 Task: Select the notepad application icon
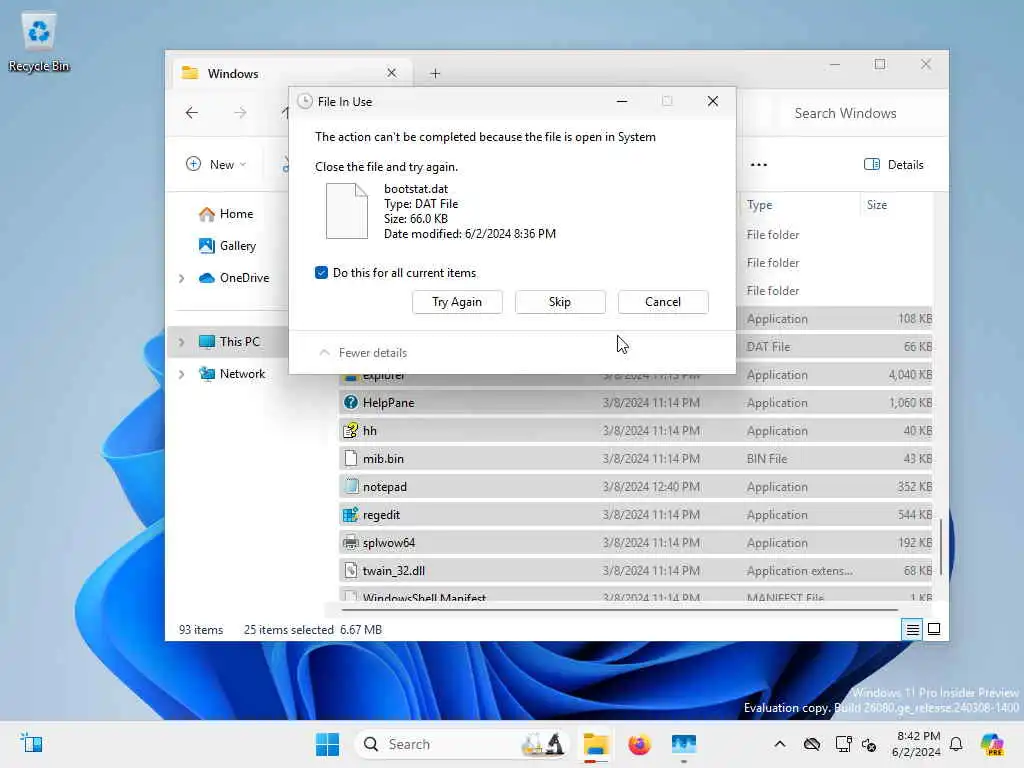(x=351, y=487)
